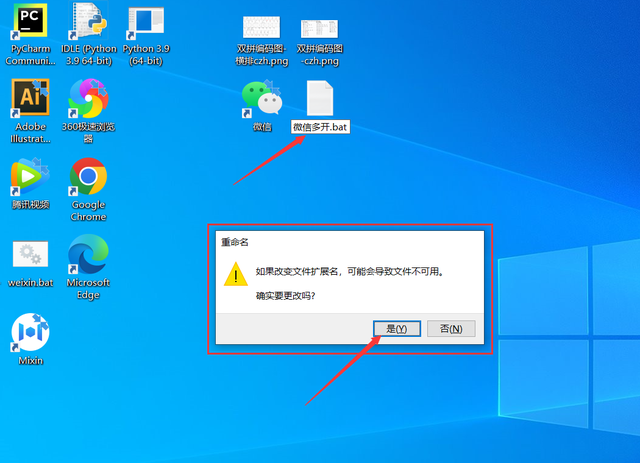Viewport: 640px width, 463px height.
Task: Select the Google Chrome desktop icon
Action: click(x=89, y=176)
